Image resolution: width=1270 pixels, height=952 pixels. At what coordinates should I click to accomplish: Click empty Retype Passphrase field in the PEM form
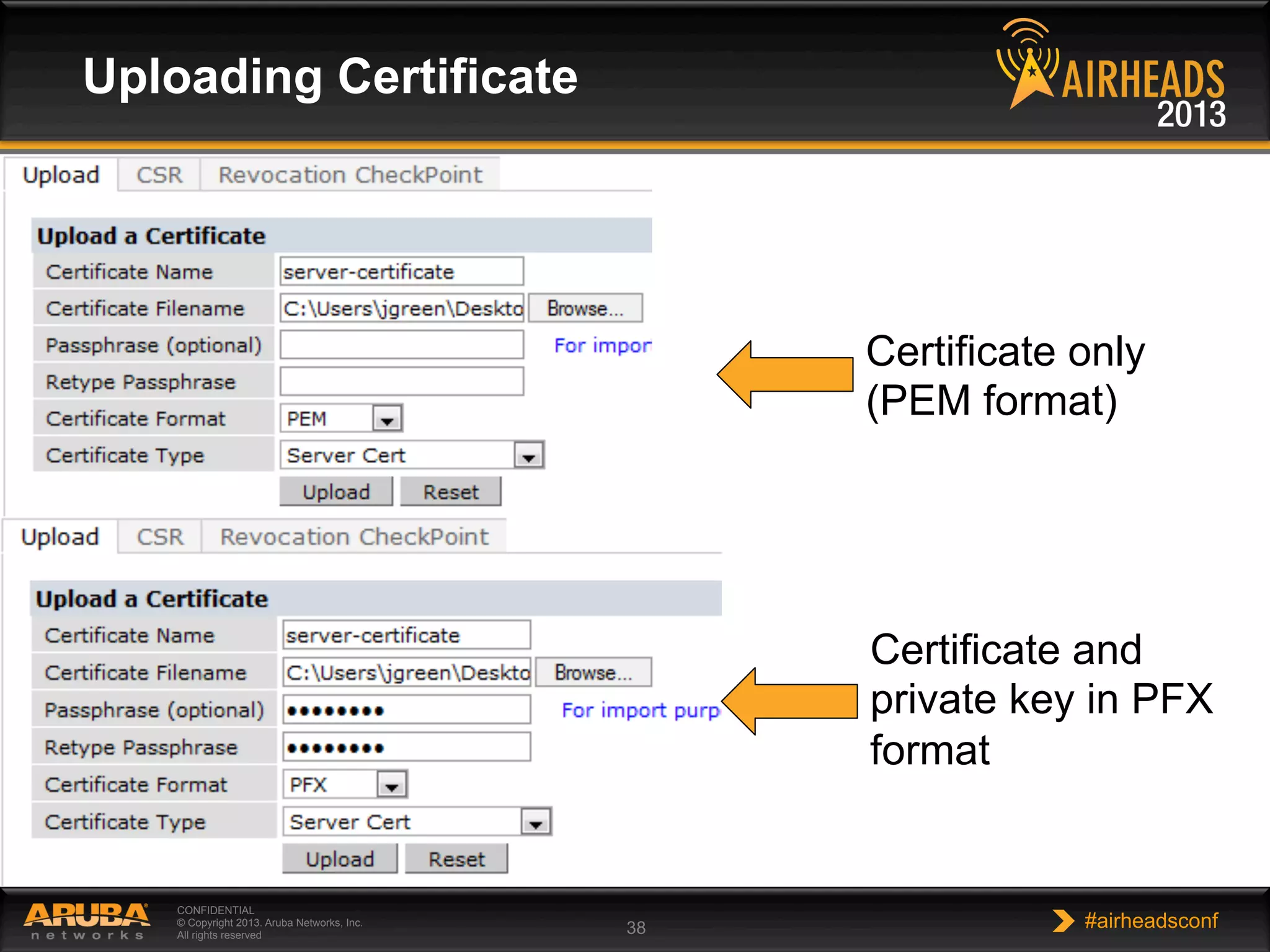pos(402,381)
